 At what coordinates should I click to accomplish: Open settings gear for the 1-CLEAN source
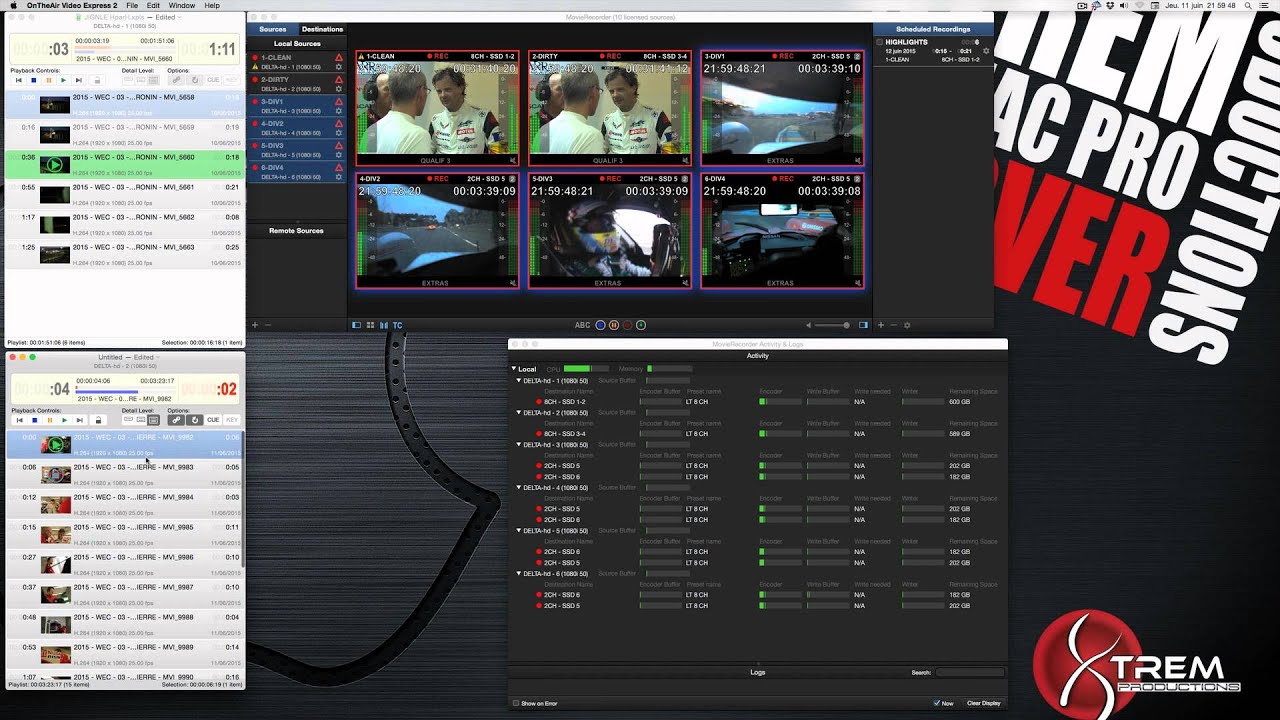(x=339, y=68)
